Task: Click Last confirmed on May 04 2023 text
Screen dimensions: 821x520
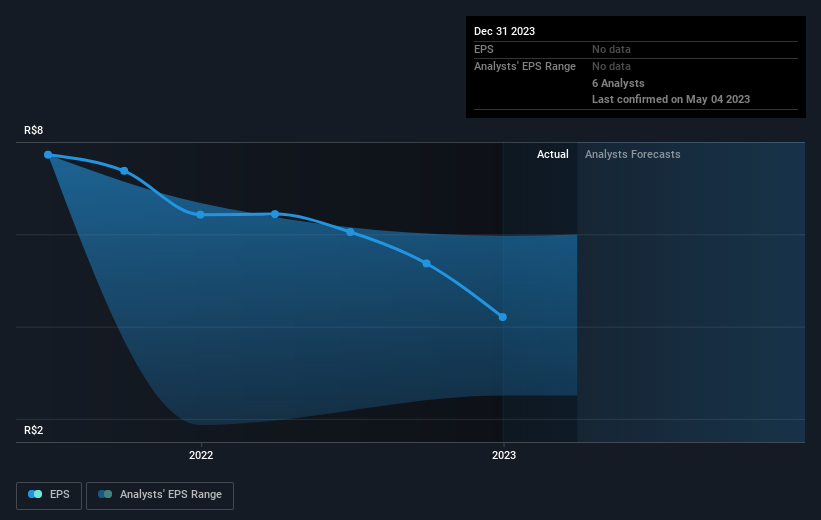Action: click(671, 99)
